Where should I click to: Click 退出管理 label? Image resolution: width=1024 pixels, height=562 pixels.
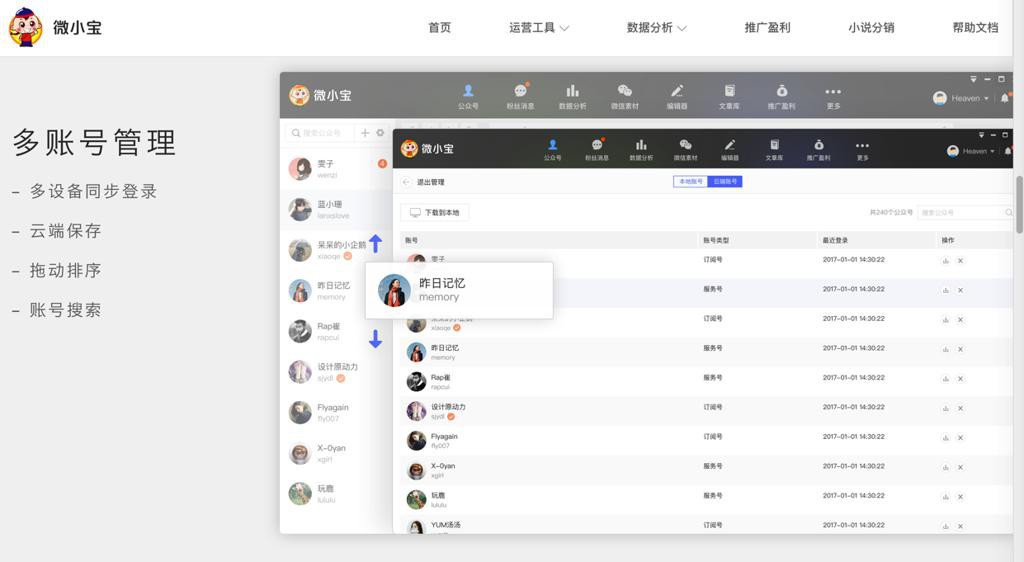pos(430,182)
